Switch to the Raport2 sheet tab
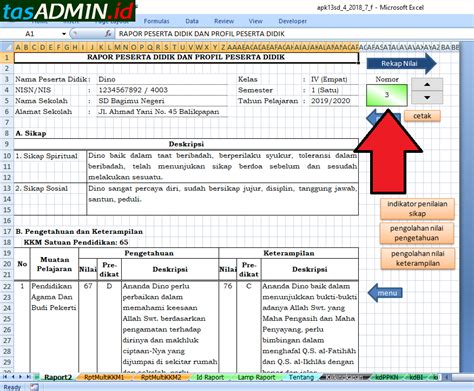The width and height of the screenshot is (474, 391). coord(58,377)
